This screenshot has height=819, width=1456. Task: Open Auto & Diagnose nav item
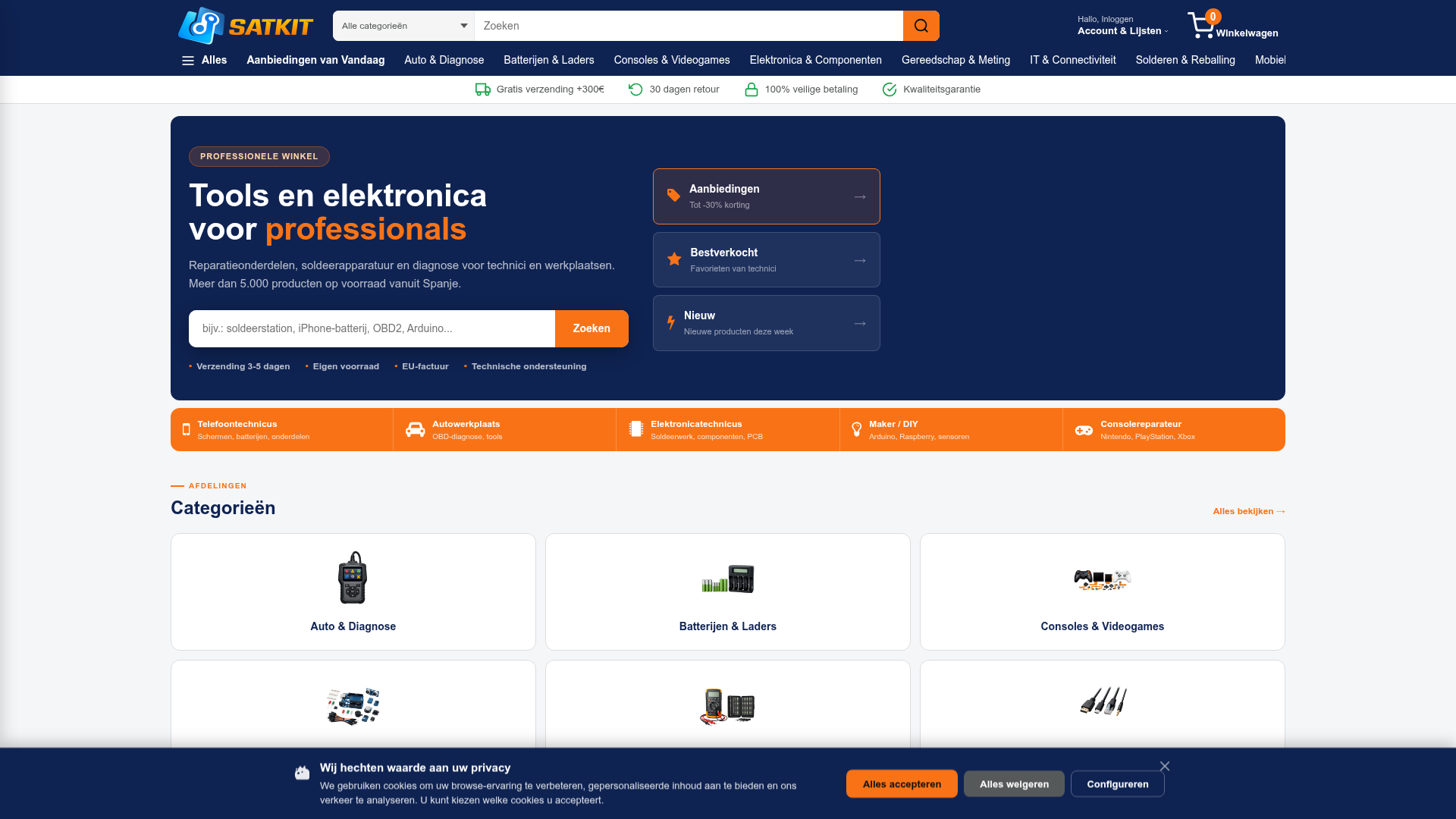coord(444,60)
